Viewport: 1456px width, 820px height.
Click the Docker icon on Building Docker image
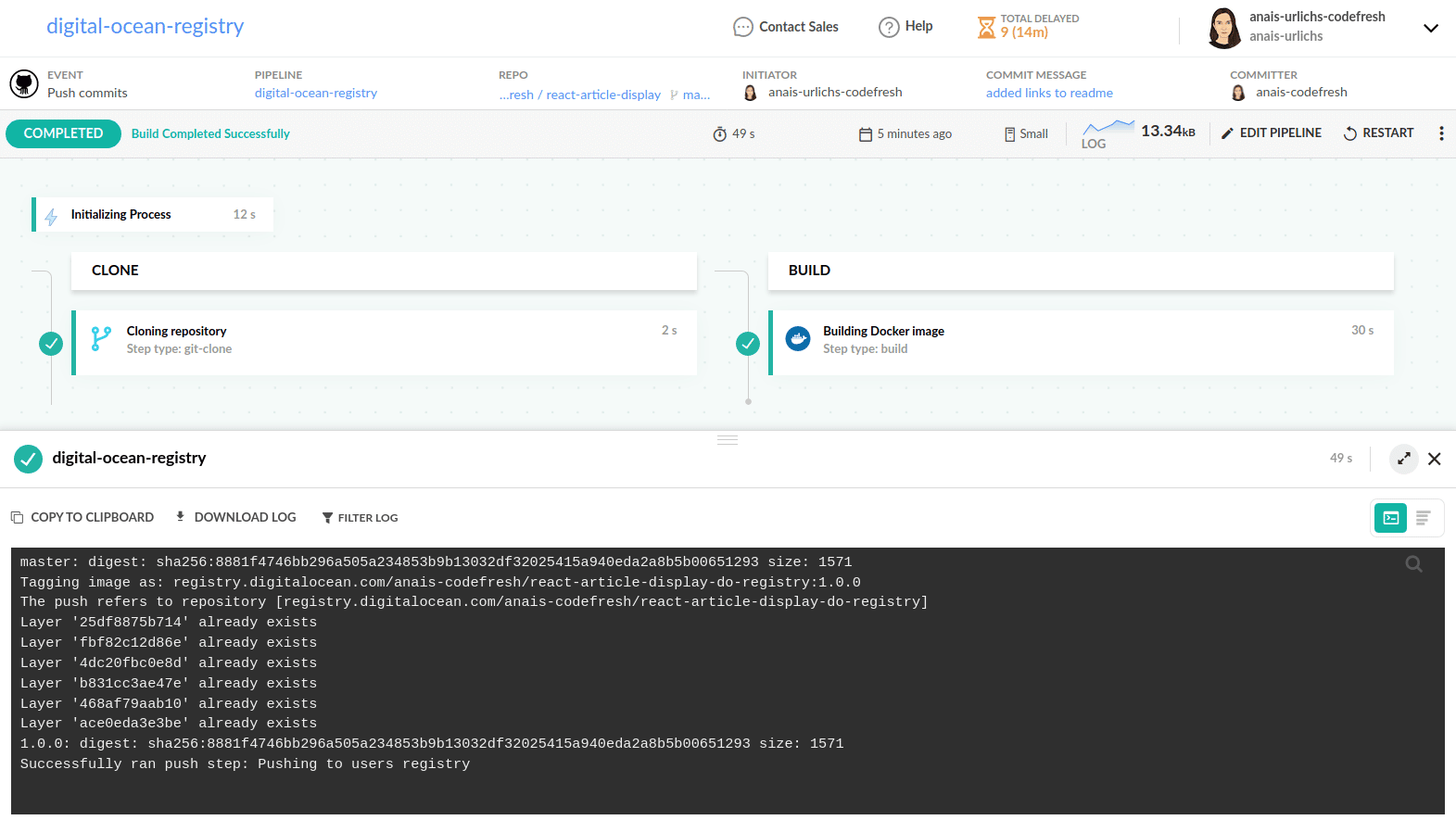coord(798,339)
